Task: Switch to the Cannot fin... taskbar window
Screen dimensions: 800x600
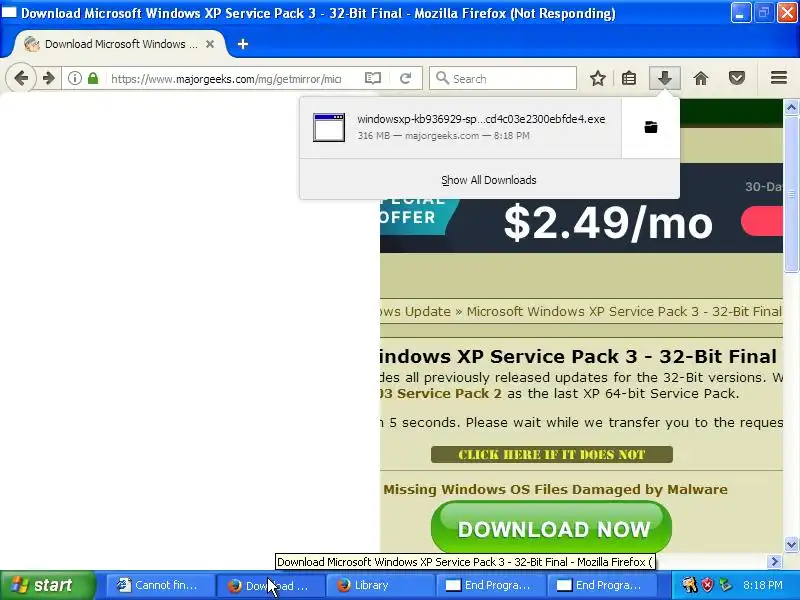Action: pos(159,585)
